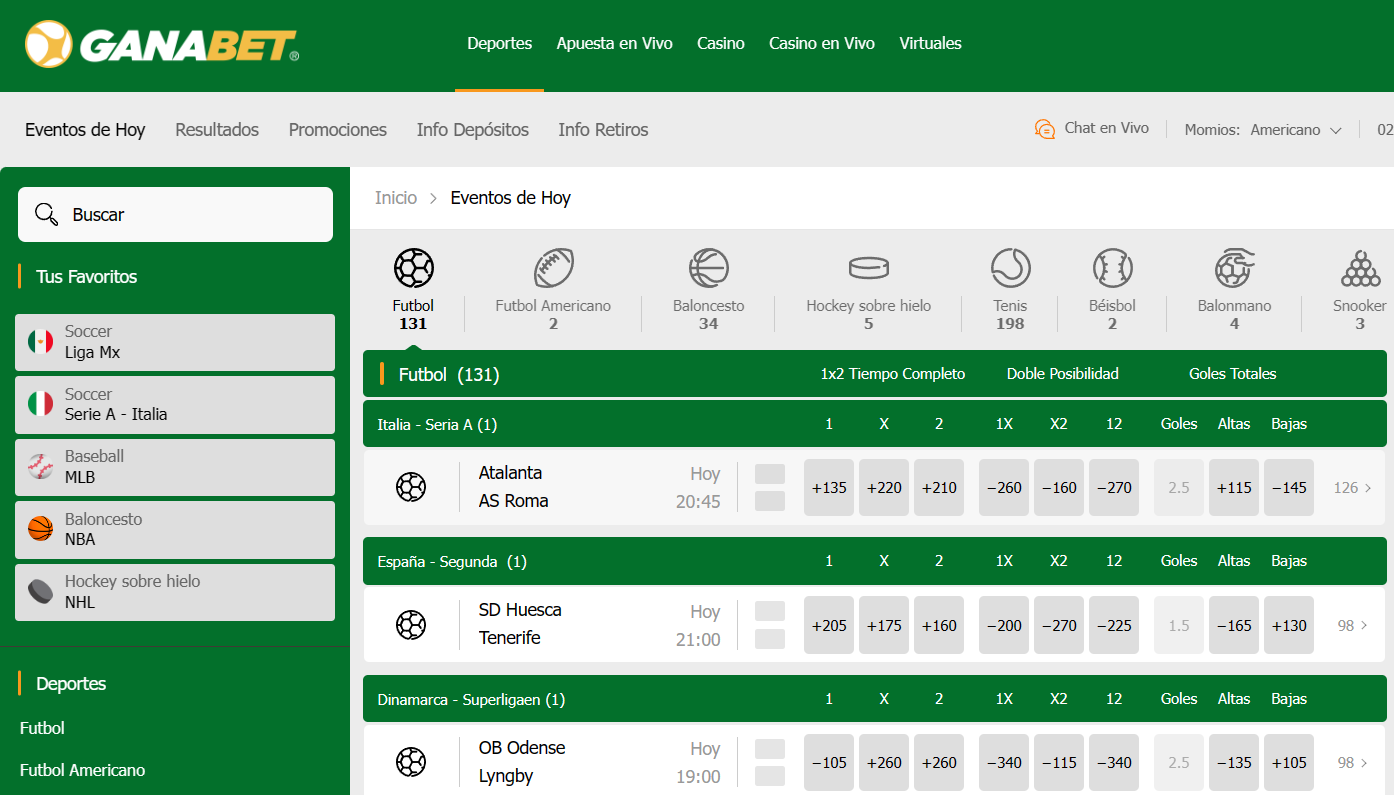
Task: Select Huesca match X2 at −270
Action: click(x=1059, y=625)
